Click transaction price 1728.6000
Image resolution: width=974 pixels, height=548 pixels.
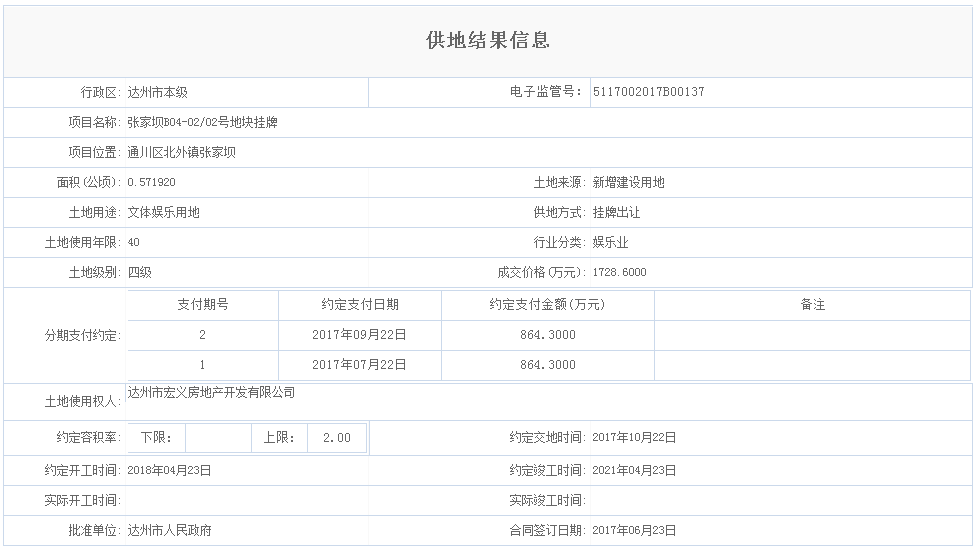(x=619, y=272)
